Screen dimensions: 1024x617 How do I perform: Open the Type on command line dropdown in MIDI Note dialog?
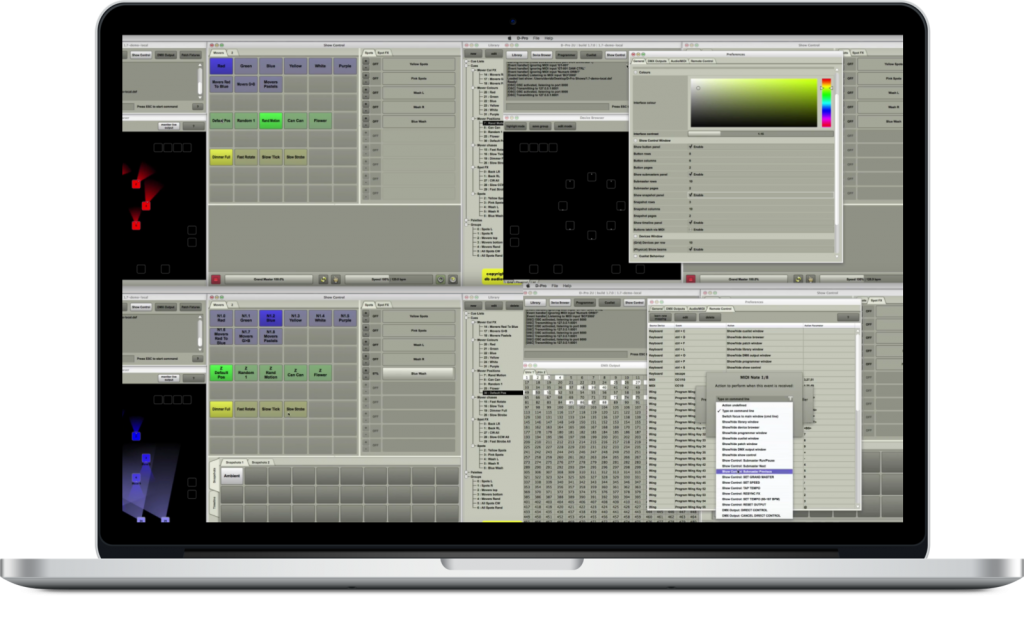pyautogui.click(x=754, y=399)
